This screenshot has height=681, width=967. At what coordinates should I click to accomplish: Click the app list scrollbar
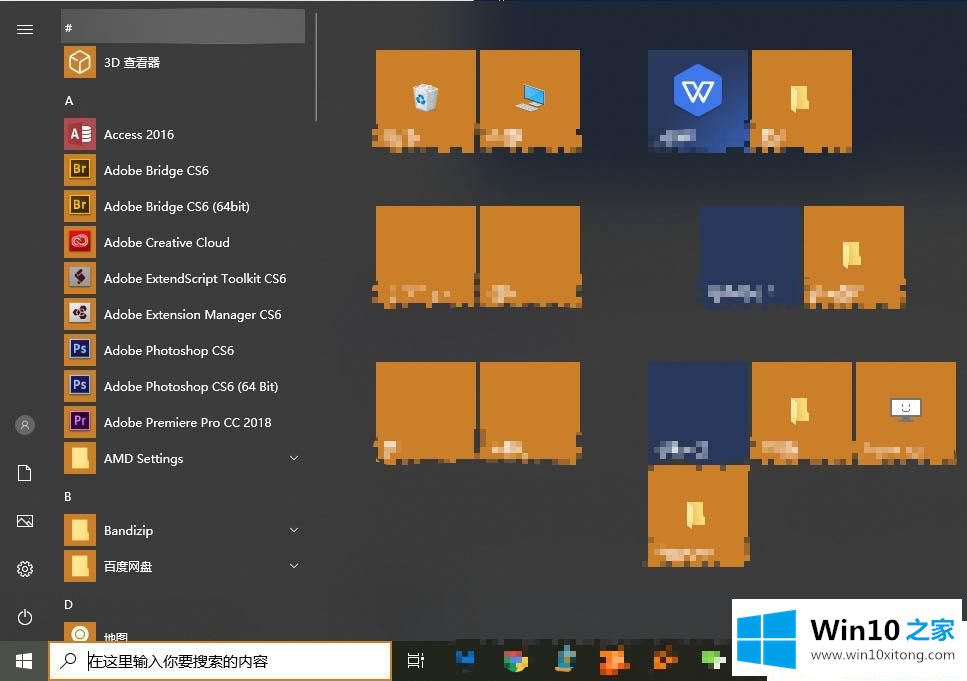[316, 68]
